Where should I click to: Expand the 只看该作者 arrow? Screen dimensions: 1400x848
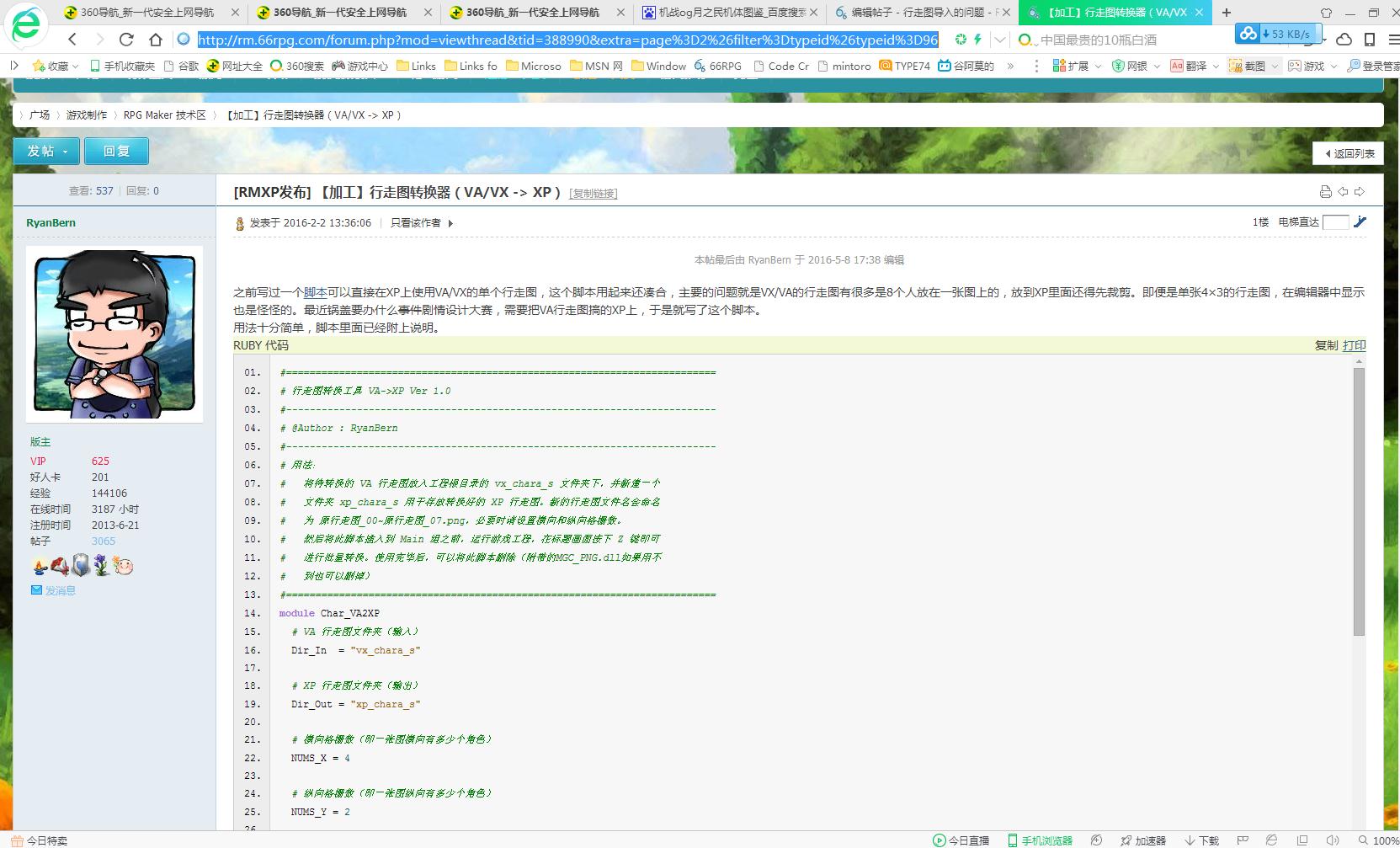[451, 223]
